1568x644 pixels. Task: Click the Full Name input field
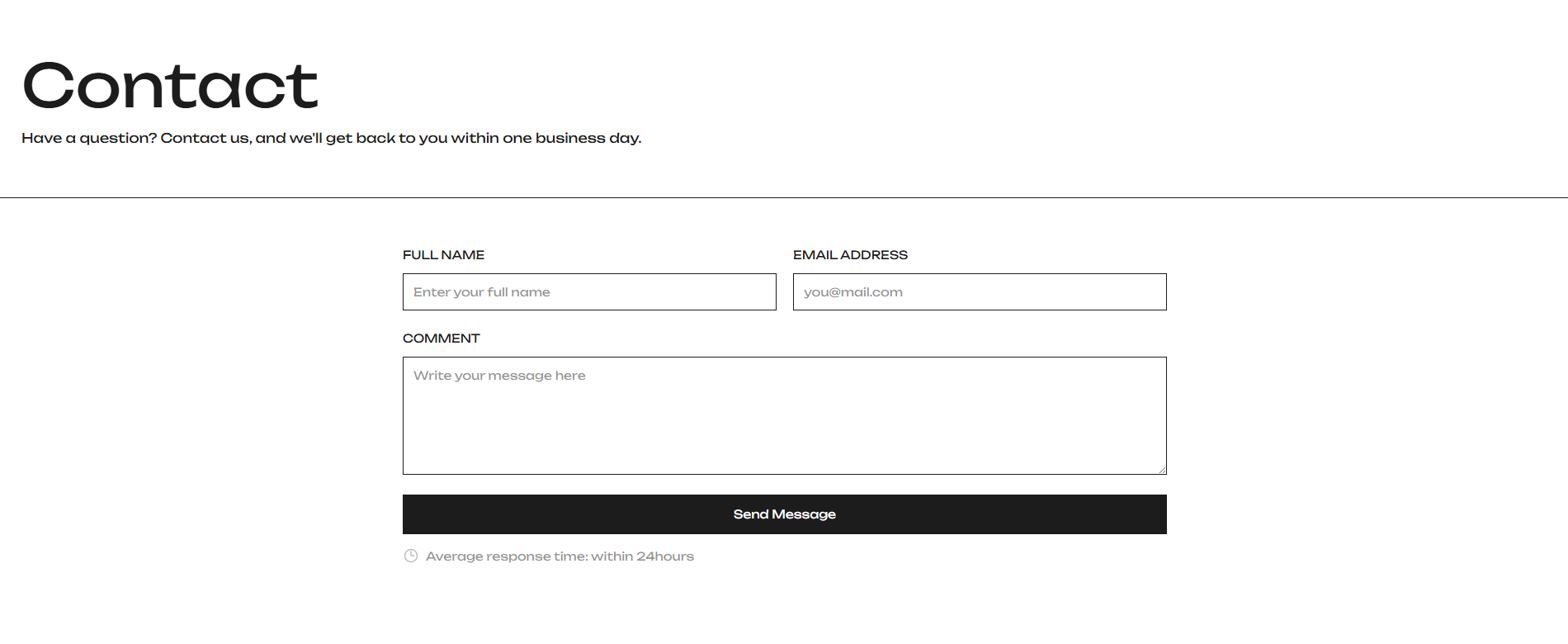(589, 291)
